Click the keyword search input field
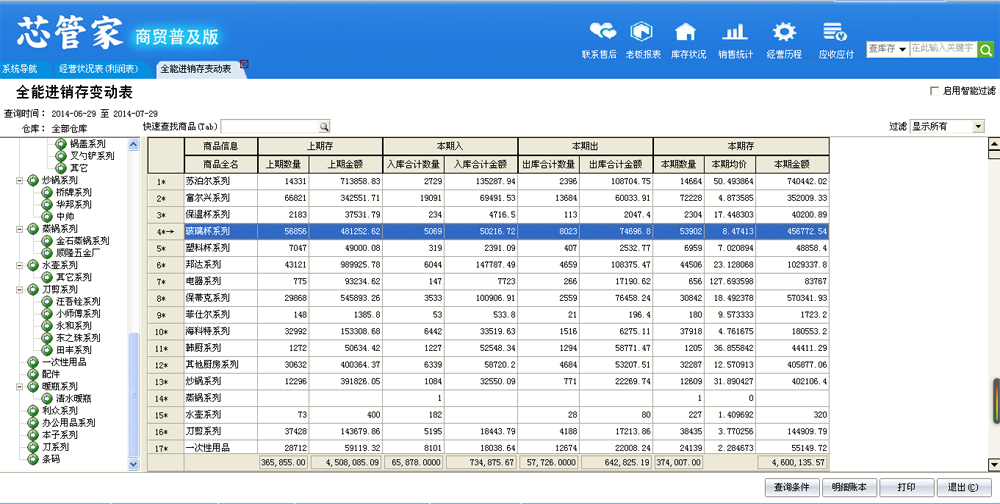Screen dimensions: 1000x504 (943, 48)
